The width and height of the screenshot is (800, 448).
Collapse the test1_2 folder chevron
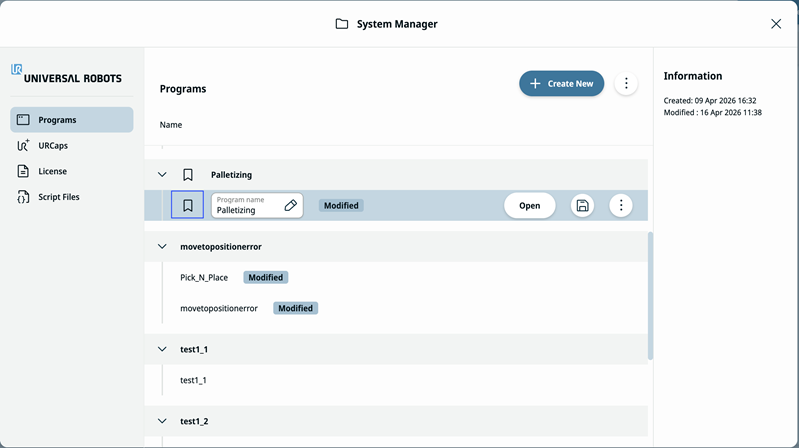[162, 421]
